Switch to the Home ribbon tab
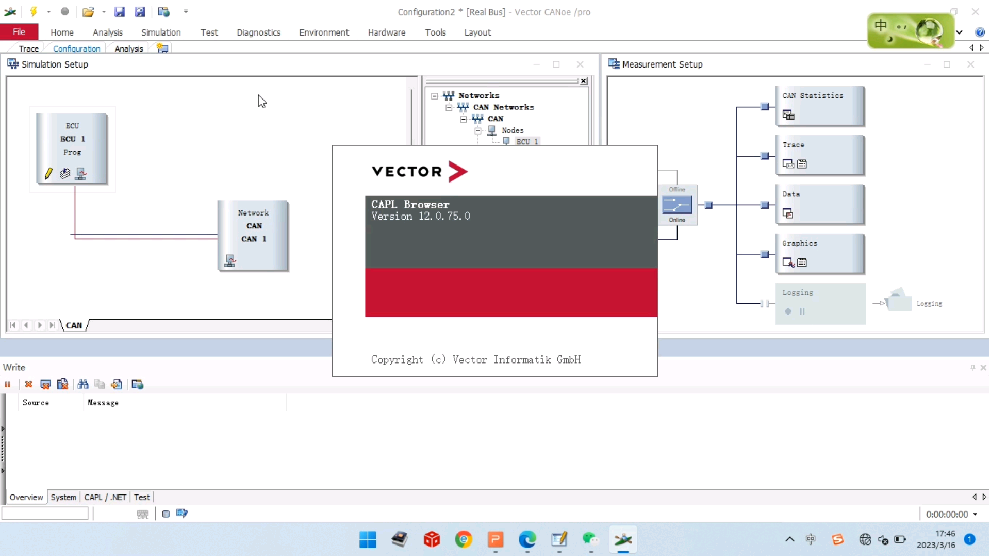Image resolution: width=989 pixels, height=556 pixels. 62,32
